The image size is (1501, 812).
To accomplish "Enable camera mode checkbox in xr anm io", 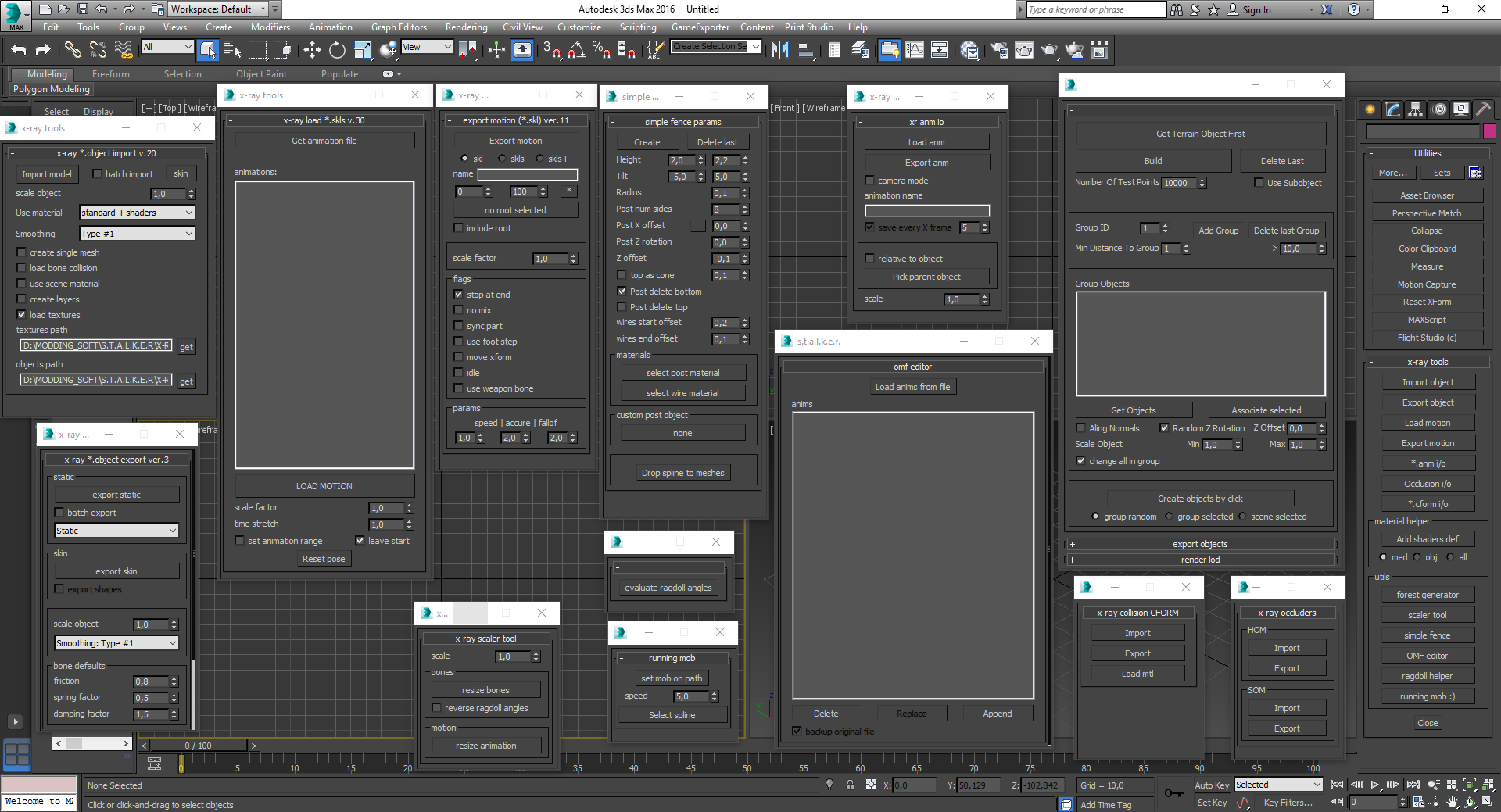I will click(x=869, y=181).
